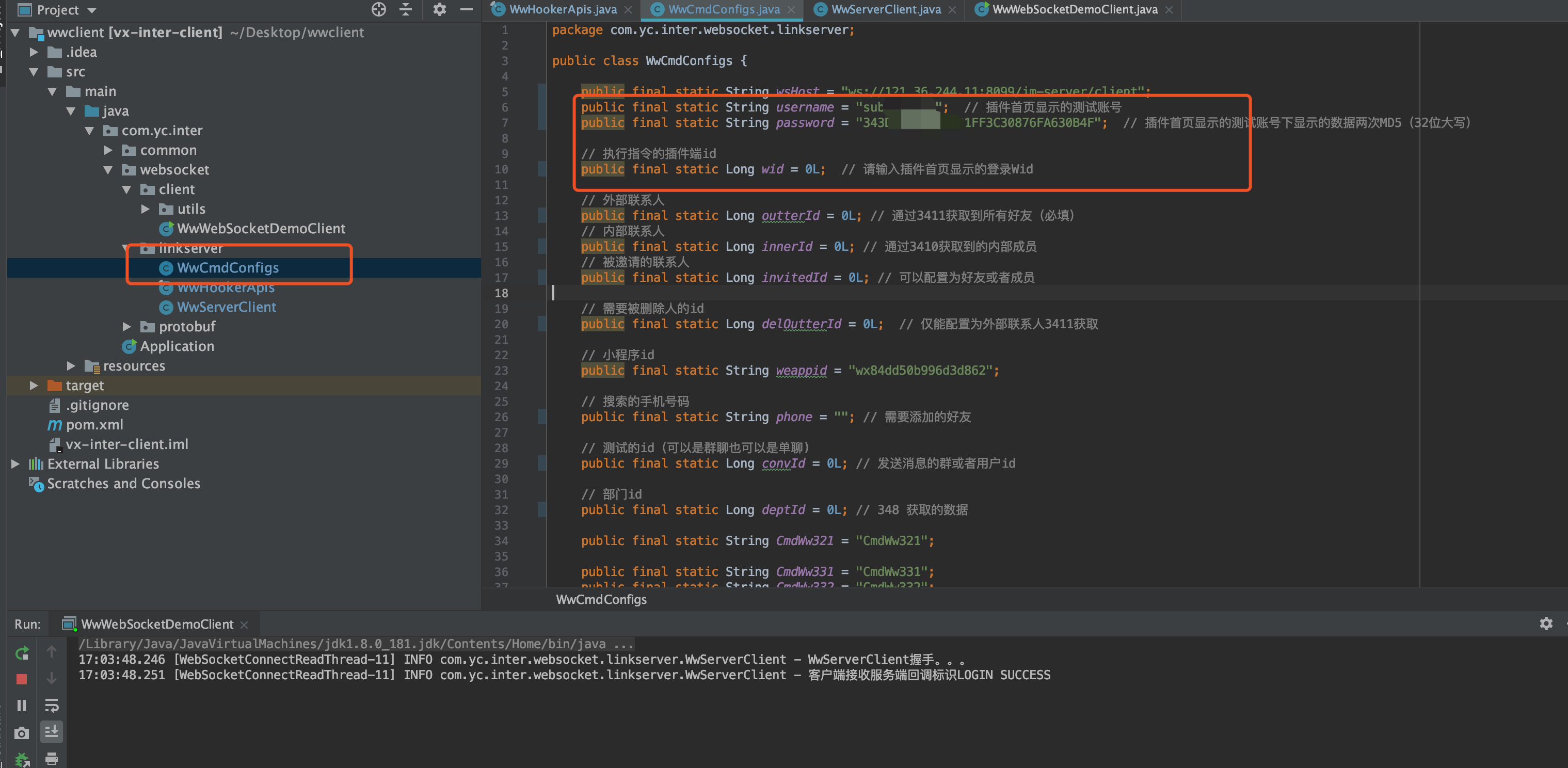1568x768 pixels.
Task: Expand the .idea folder
Action: tap(34, 52)
